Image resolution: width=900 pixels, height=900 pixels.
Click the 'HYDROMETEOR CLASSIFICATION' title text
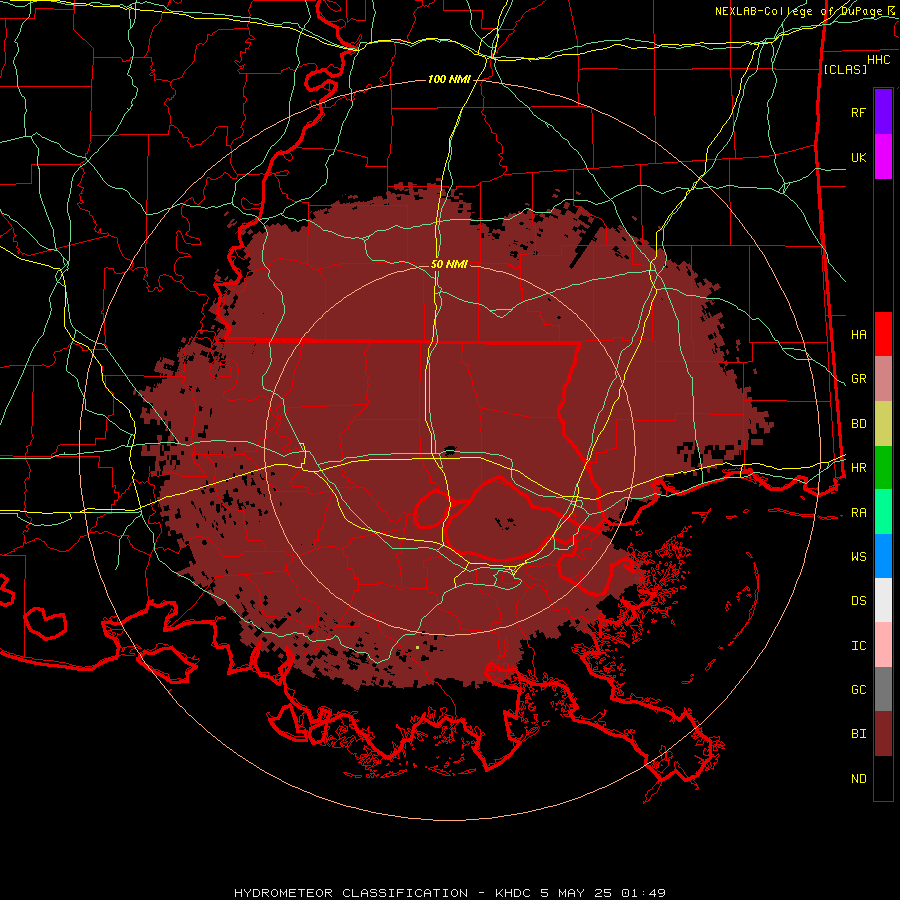351,893
